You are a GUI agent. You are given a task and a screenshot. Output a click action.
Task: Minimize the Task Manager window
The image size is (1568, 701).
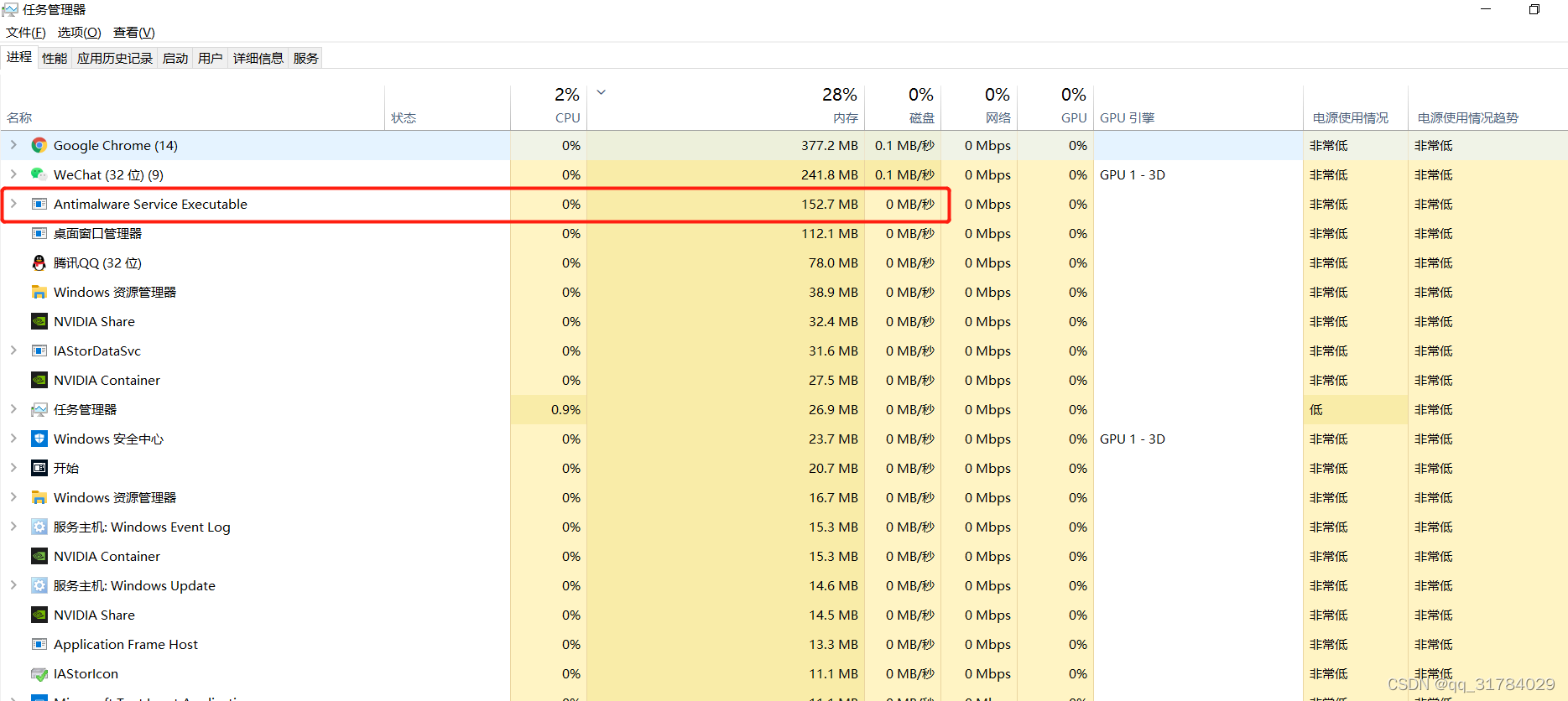[x=1485, y=9]
